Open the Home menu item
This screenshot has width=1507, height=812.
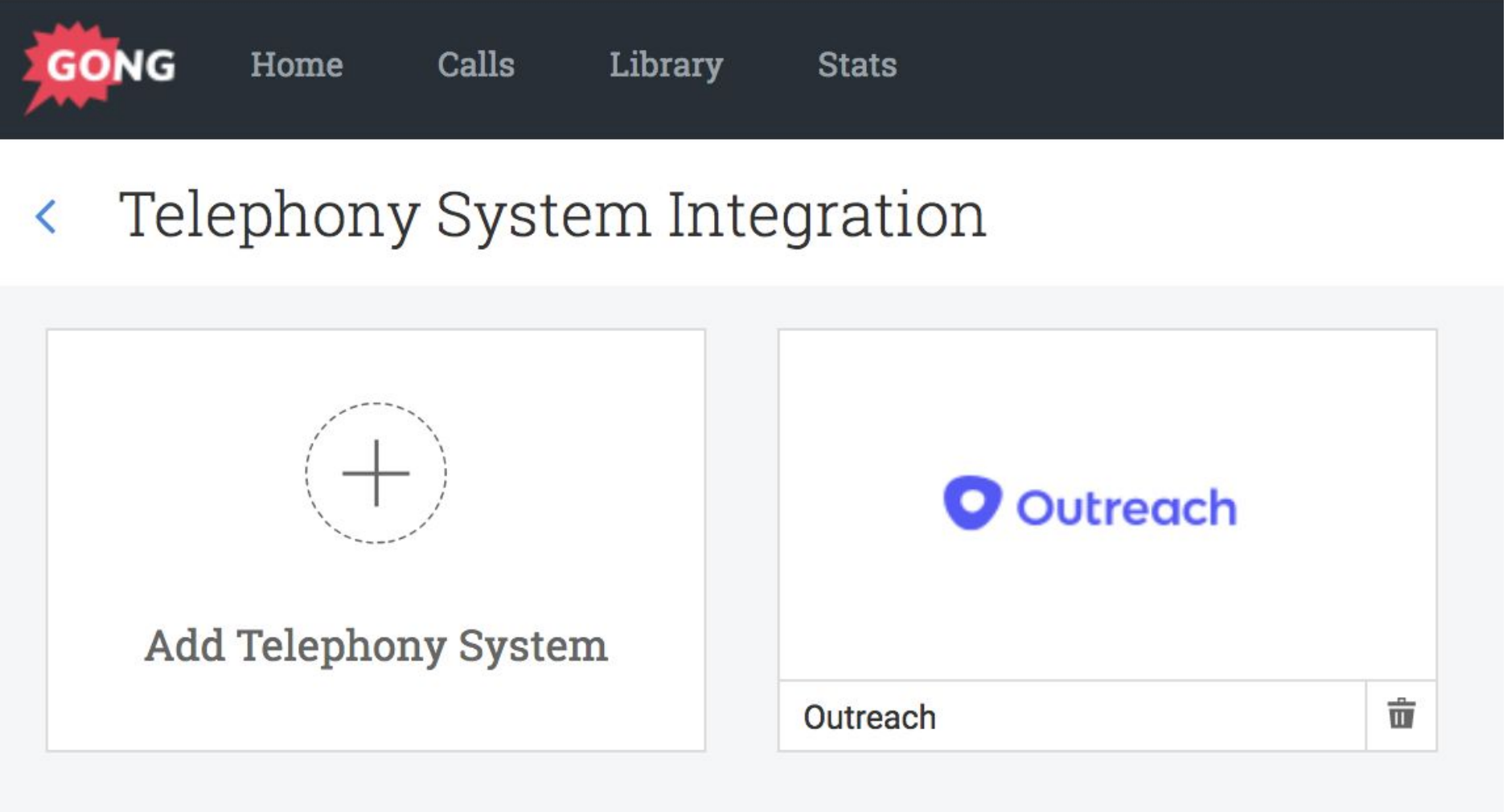pos(297,65)
